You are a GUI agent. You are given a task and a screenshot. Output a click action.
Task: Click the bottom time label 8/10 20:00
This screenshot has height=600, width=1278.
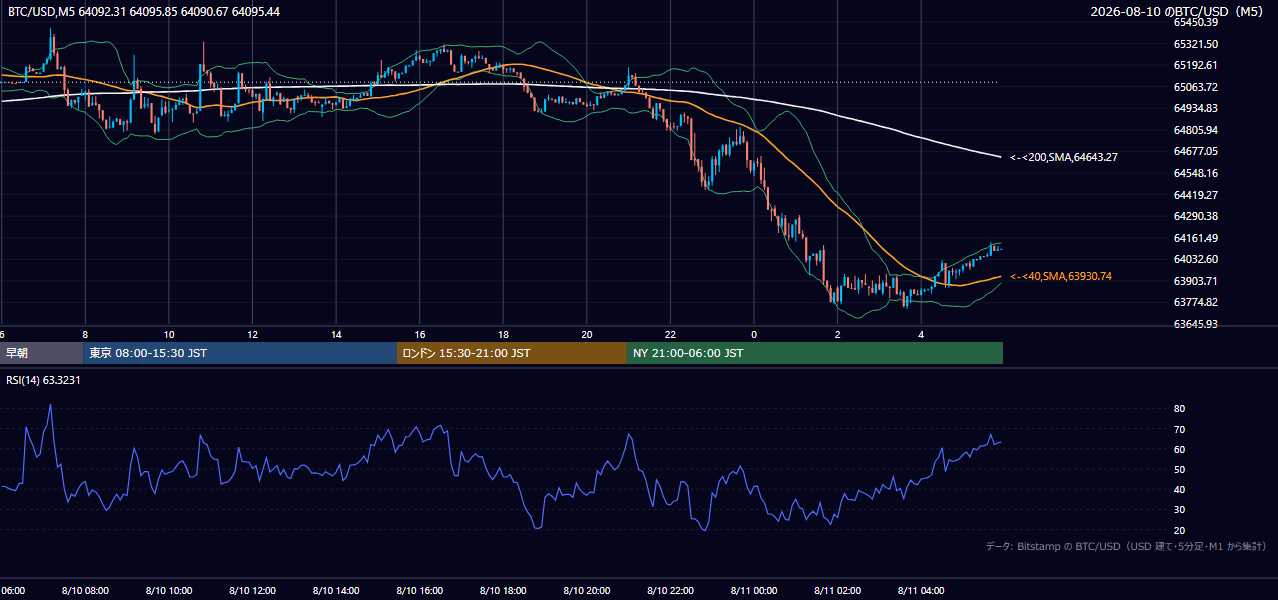pos(587,591)
